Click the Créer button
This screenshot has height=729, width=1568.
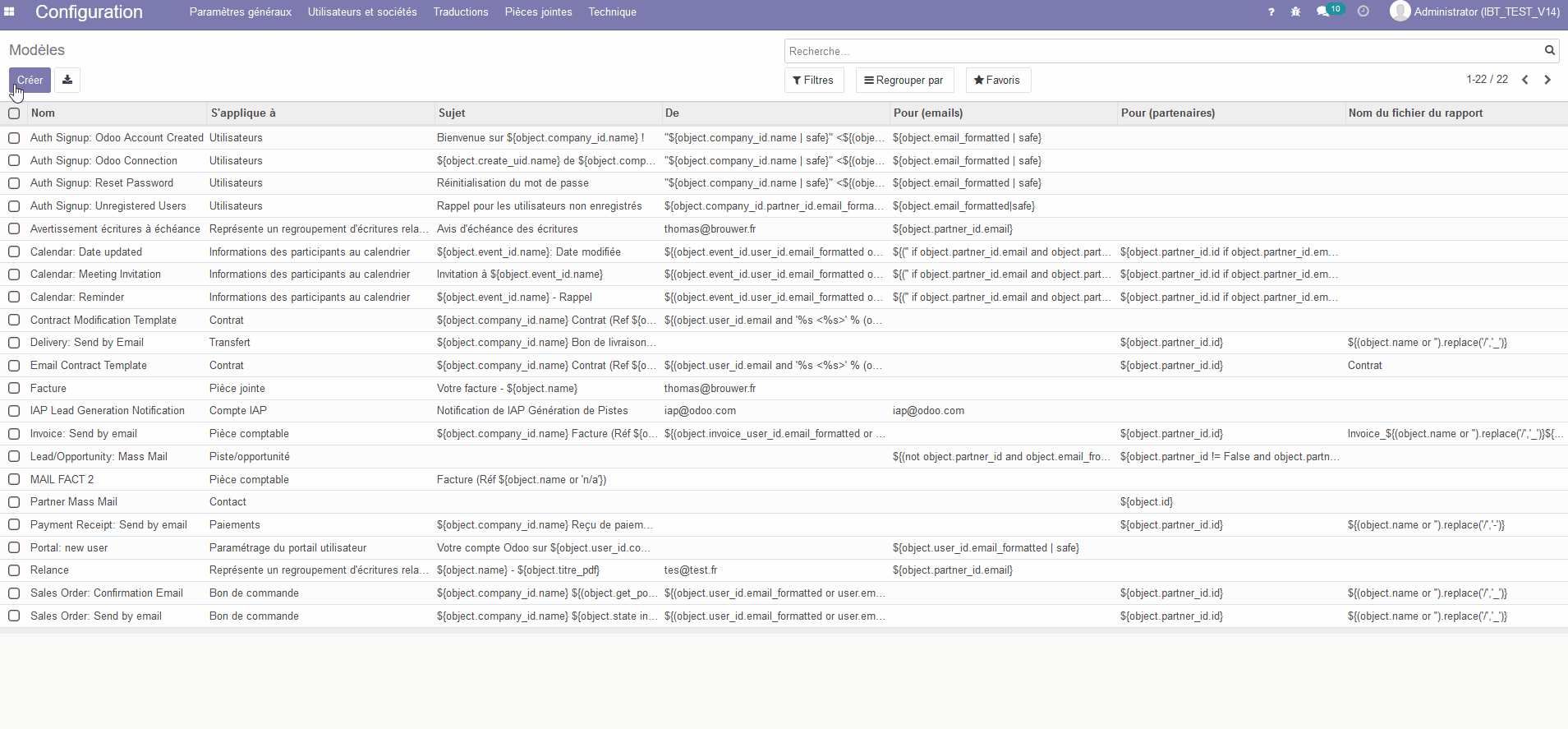click(x=30, y=80)
